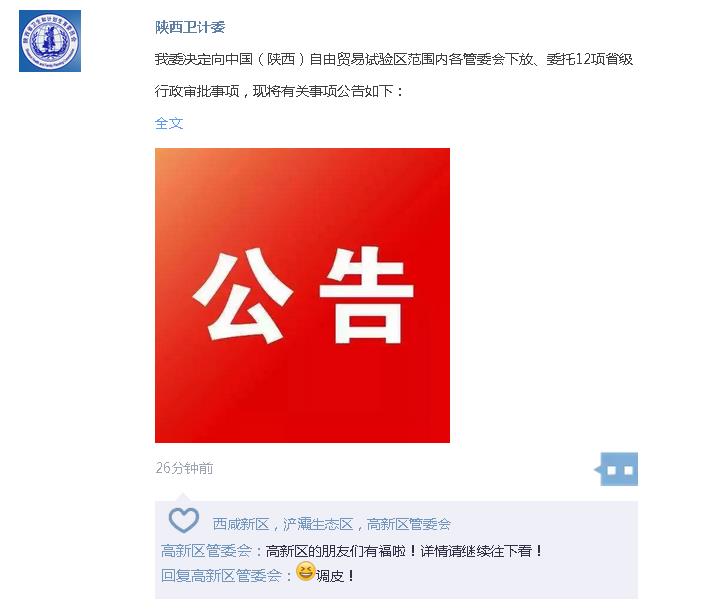
Task: Open the comment menu button with two dots
Action: (x=616, y=469)
